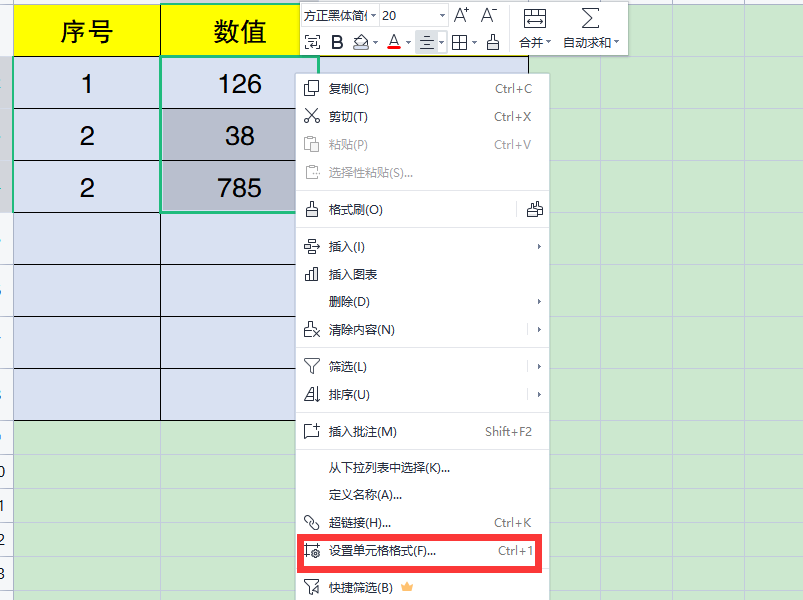Select the 序号 header cell

click(87, 31)
